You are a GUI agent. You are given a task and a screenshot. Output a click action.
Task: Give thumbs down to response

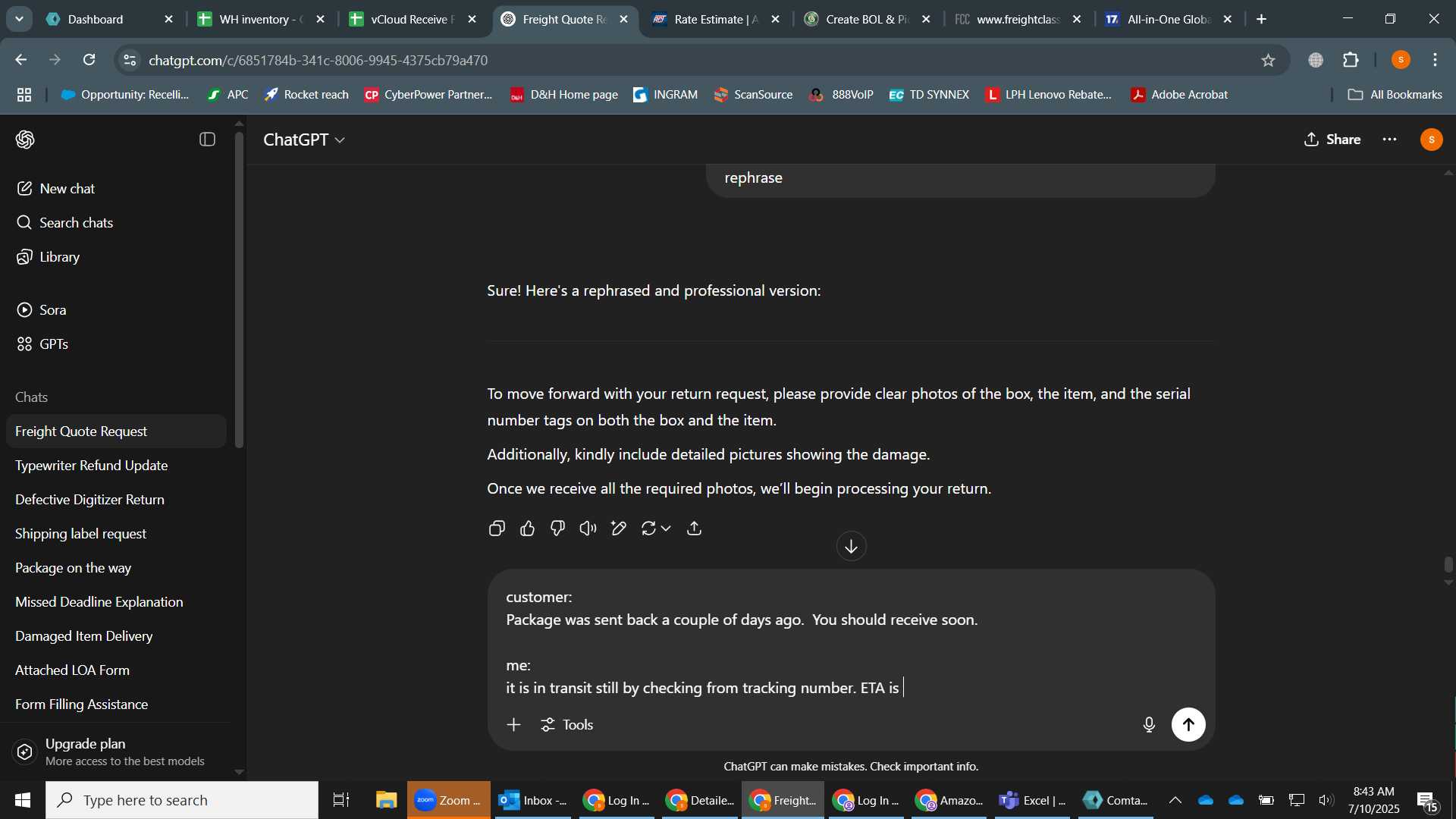click(558, 529)
